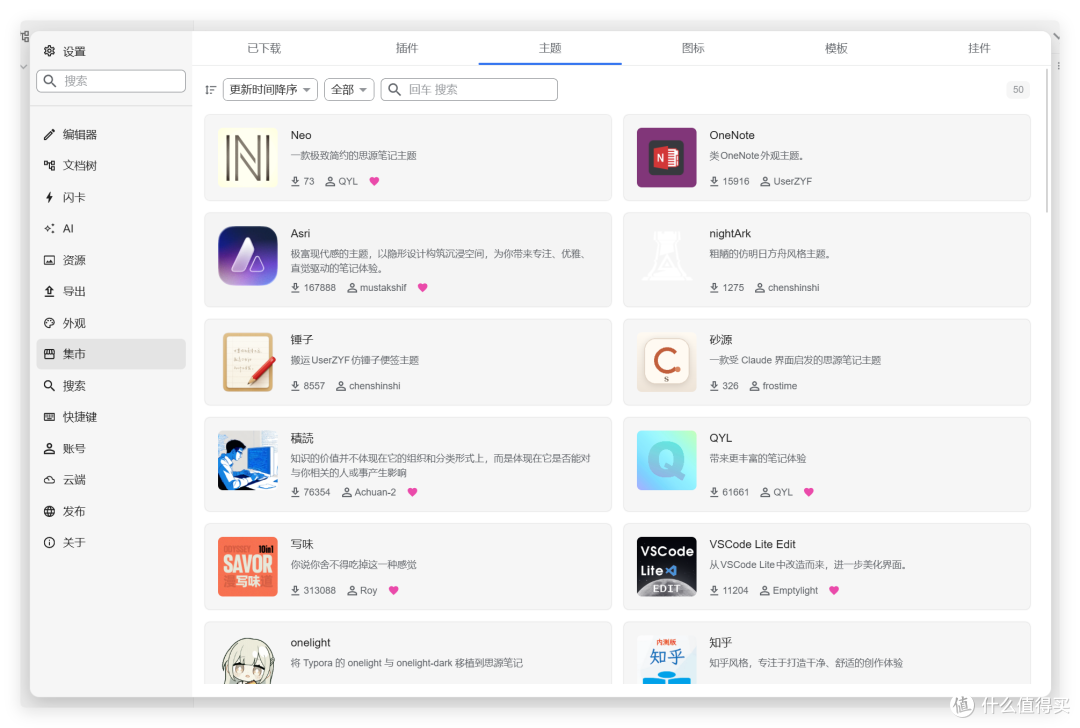Screen dimensions: 1080x728
Task: Open the 导出 settings section
Action: (x=111, y=291)
